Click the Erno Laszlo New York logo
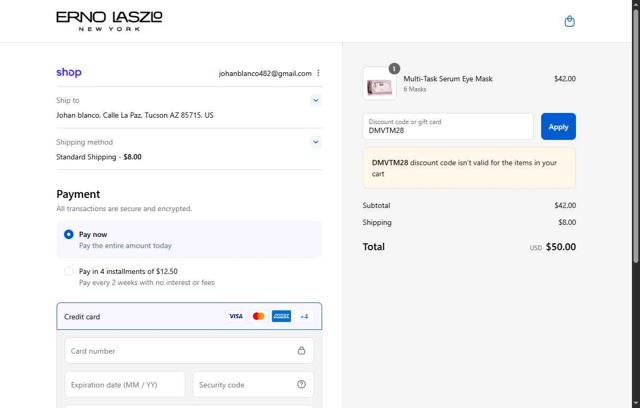 [x=109, y=21]
